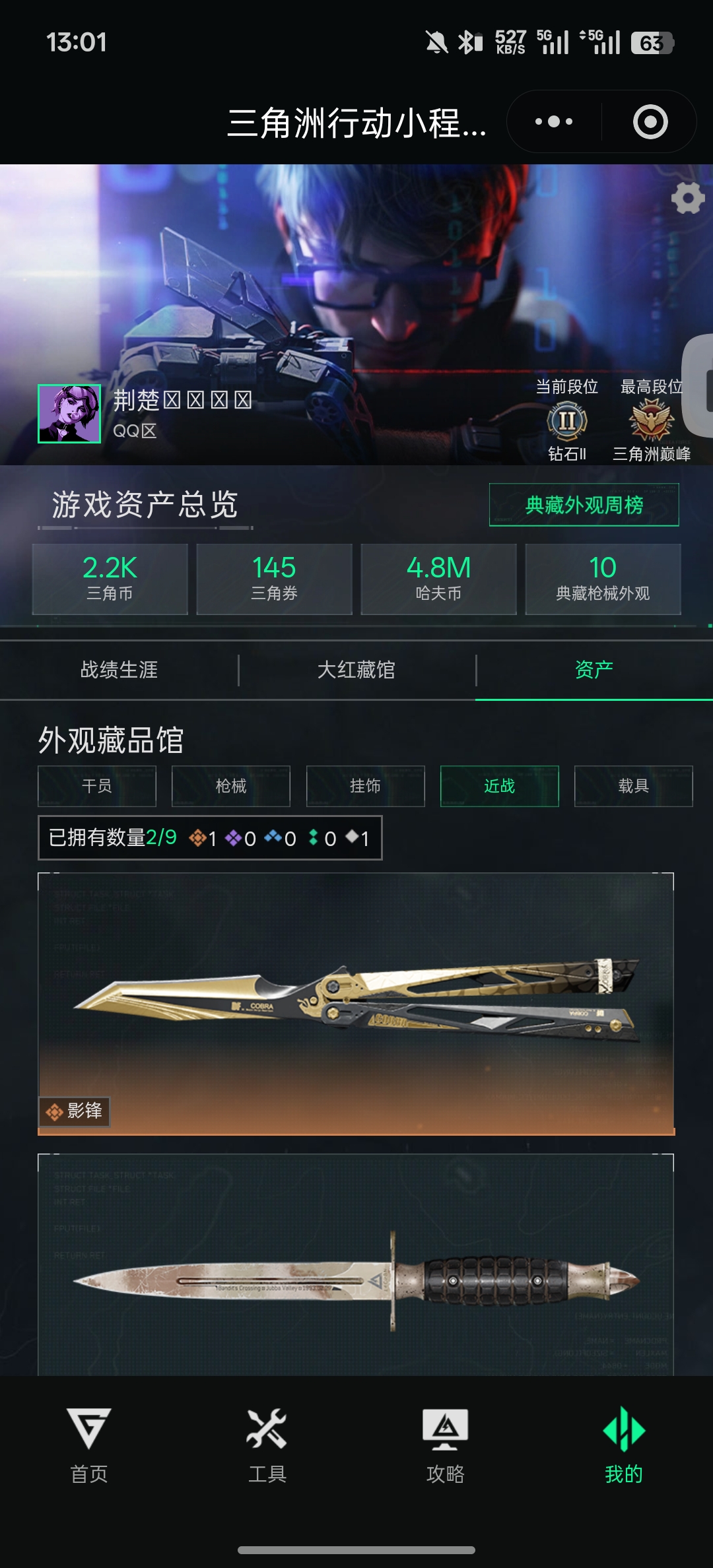Tap the 钻石II current rank badge
The image size is (713, 1568).
[567, 422]
